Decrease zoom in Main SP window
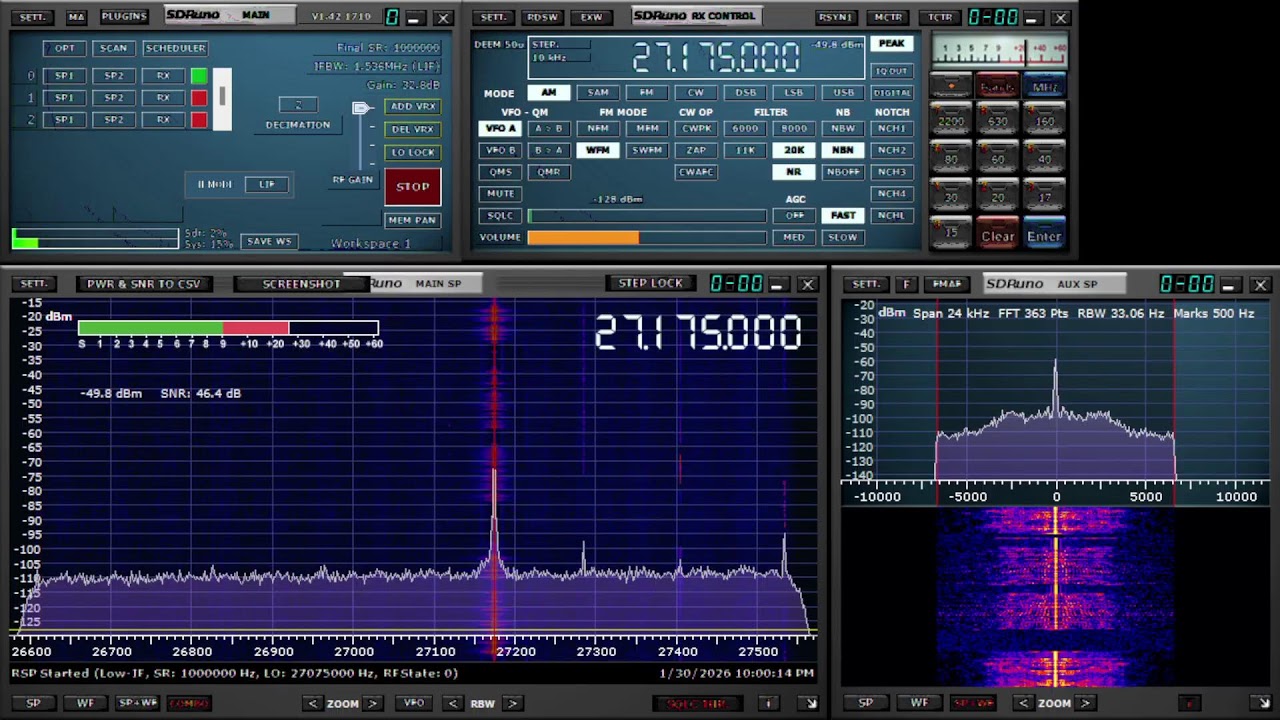1280x720 pixels. tap(313, 703)
